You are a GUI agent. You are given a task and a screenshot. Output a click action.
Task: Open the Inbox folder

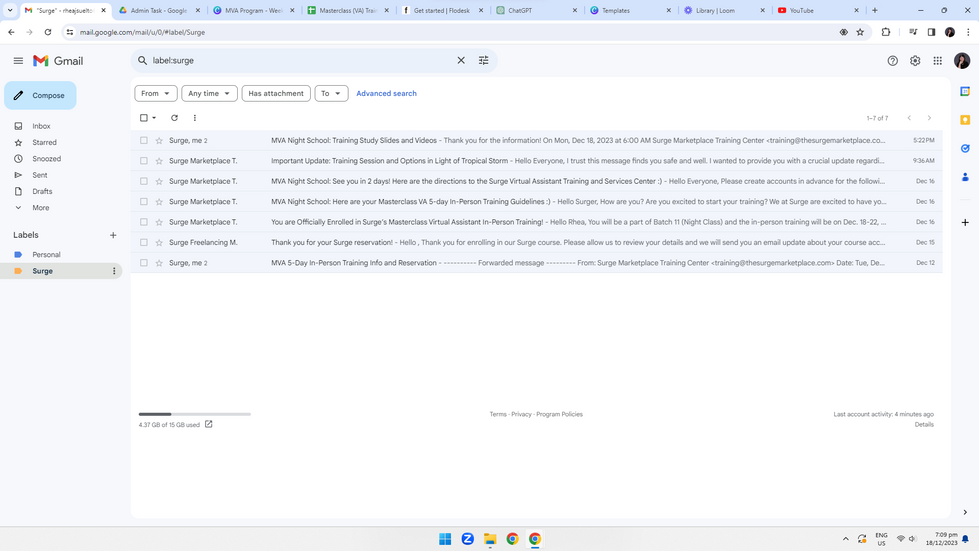(x=41, y=126)
